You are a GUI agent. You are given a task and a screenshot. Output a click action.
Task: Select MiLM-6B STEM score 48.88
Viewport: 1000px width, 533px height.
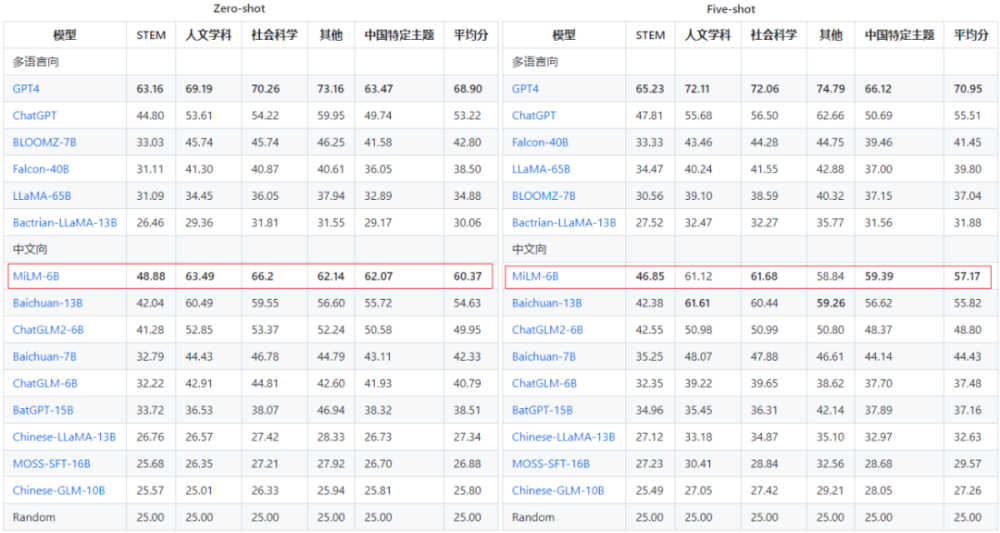click(x=151, y=276)
